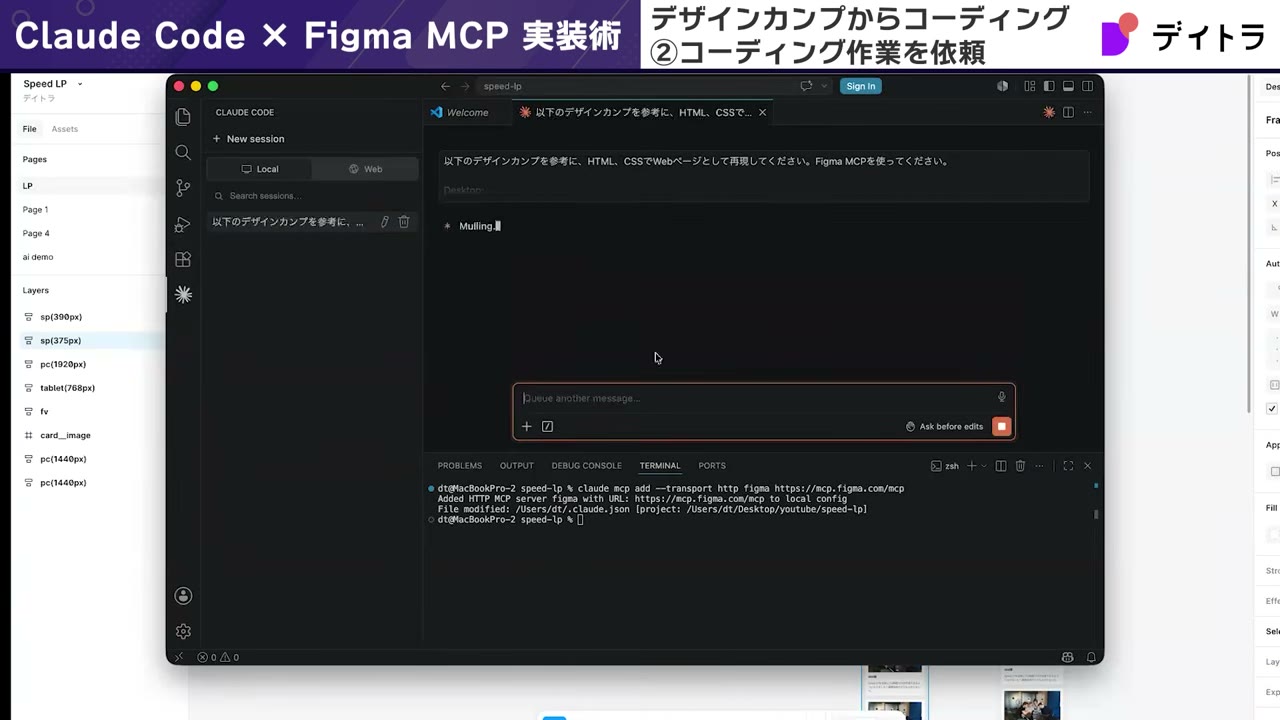Go back with the title bar left arrow

coord(446,86)
